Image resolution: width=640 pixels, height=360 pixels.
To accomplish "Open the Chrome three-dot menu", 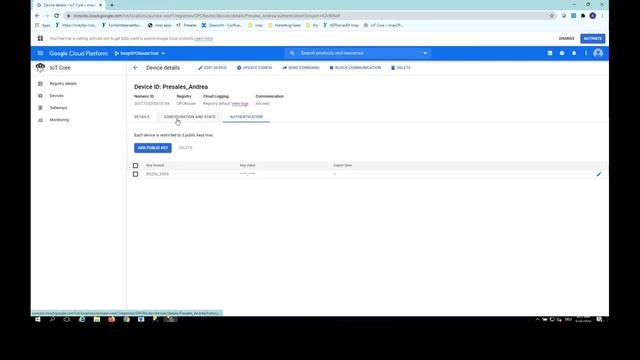I will [x=602, y=16].
